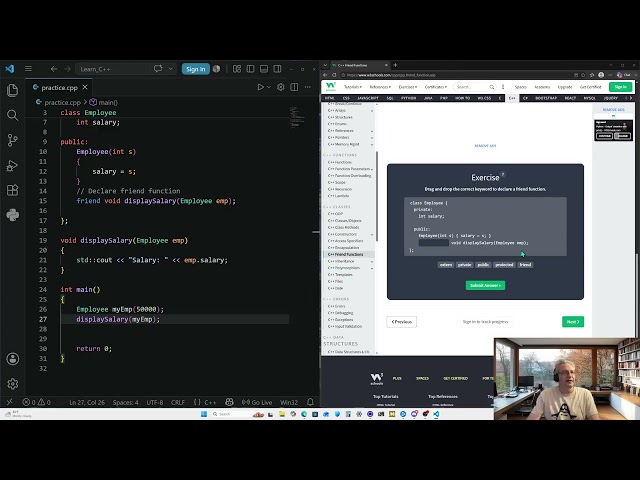
Task: Open the Run and Debug view
Action: [13, 165]
